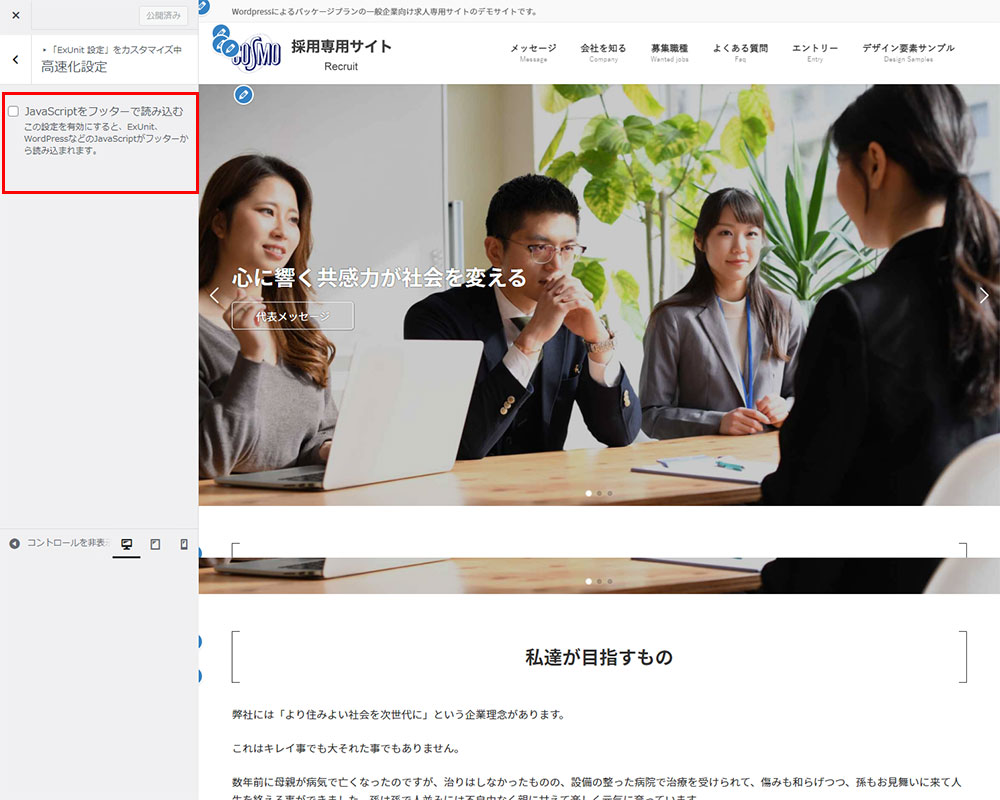The image size is (1000, 800).
Task: Show next slide with right arrow
Action: (x=984, y=295)
